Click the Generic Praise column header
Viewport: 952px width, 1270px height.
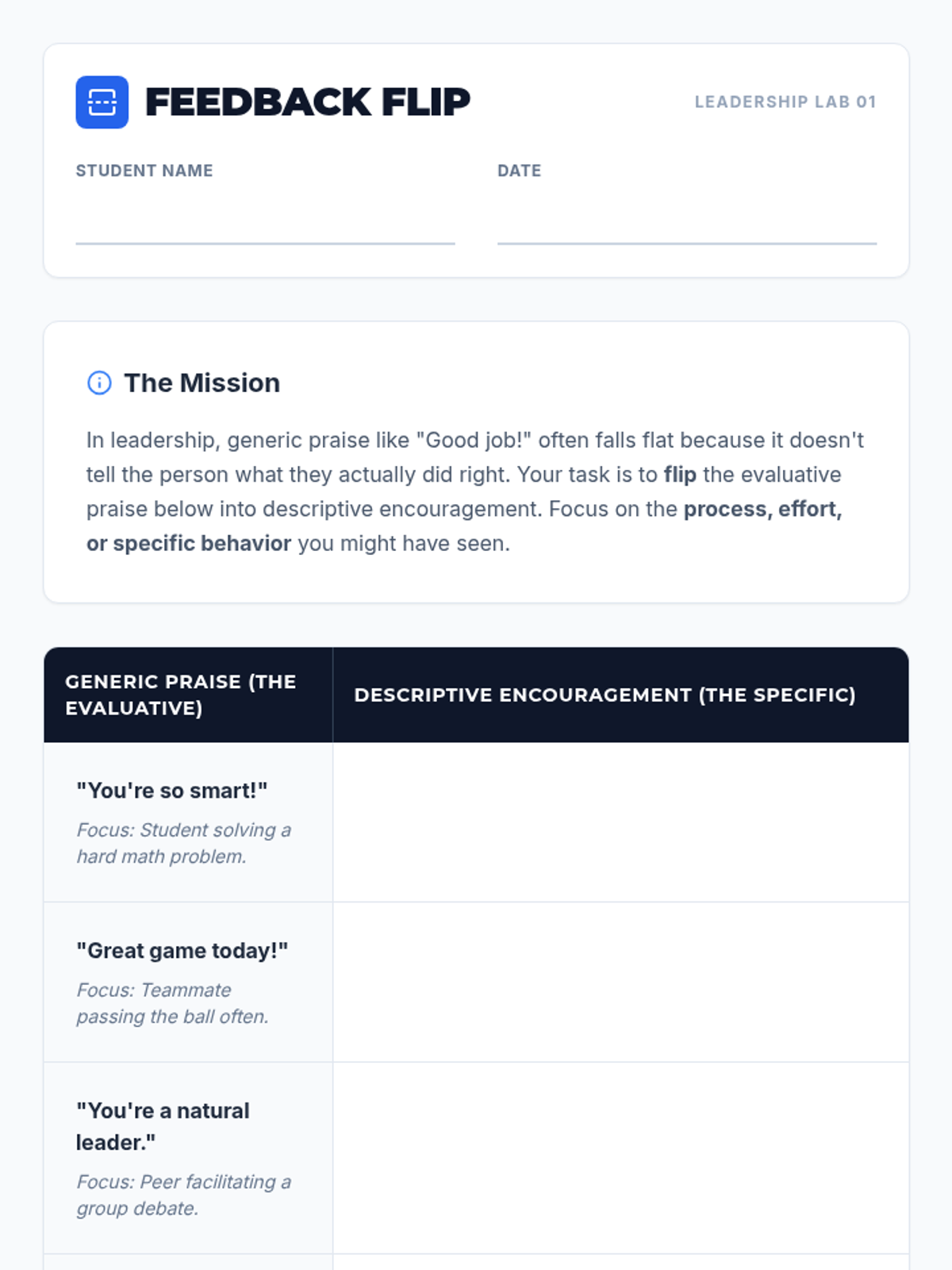188,695
